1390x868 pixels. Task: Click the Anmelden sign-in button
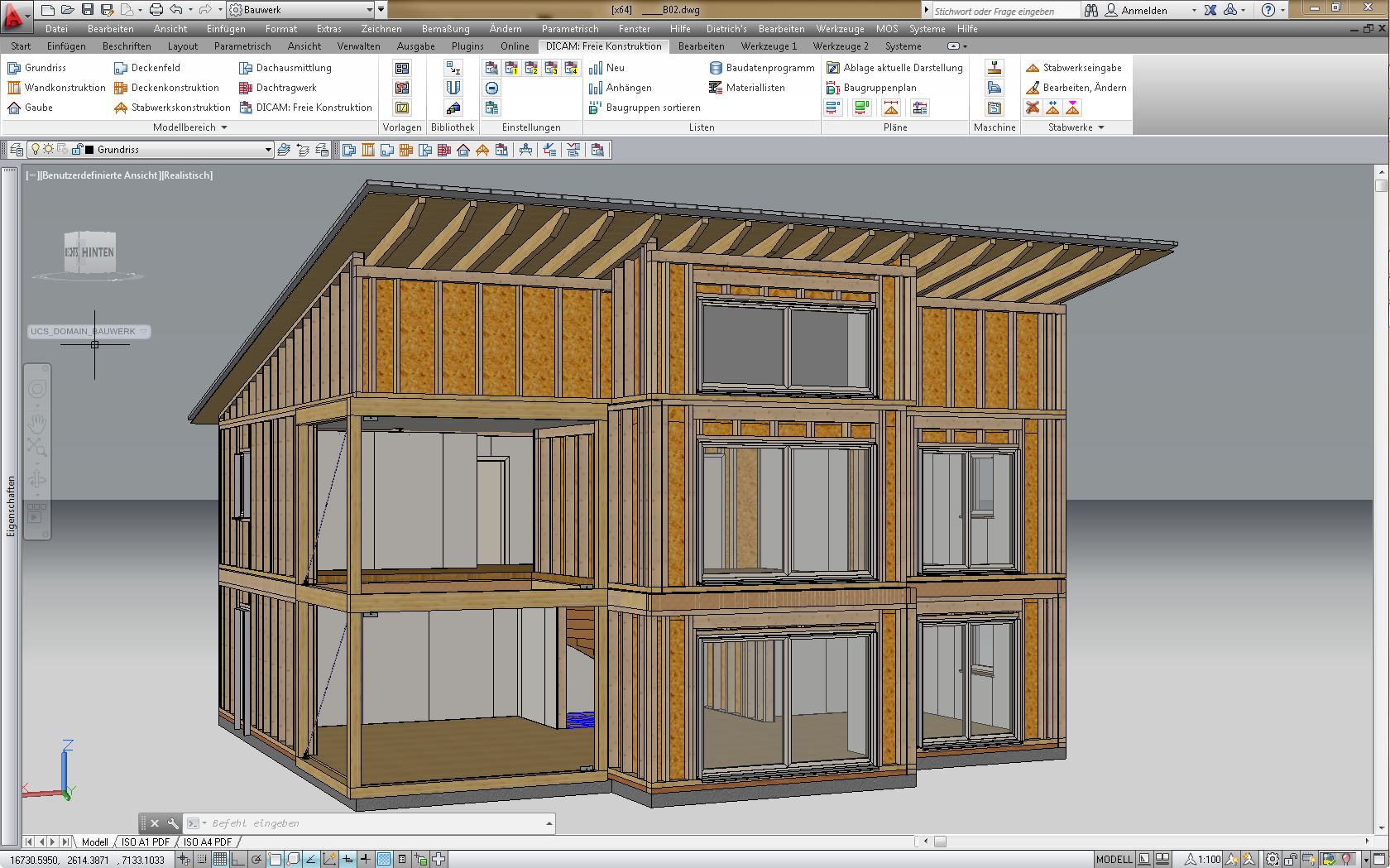coord(1143,10)
